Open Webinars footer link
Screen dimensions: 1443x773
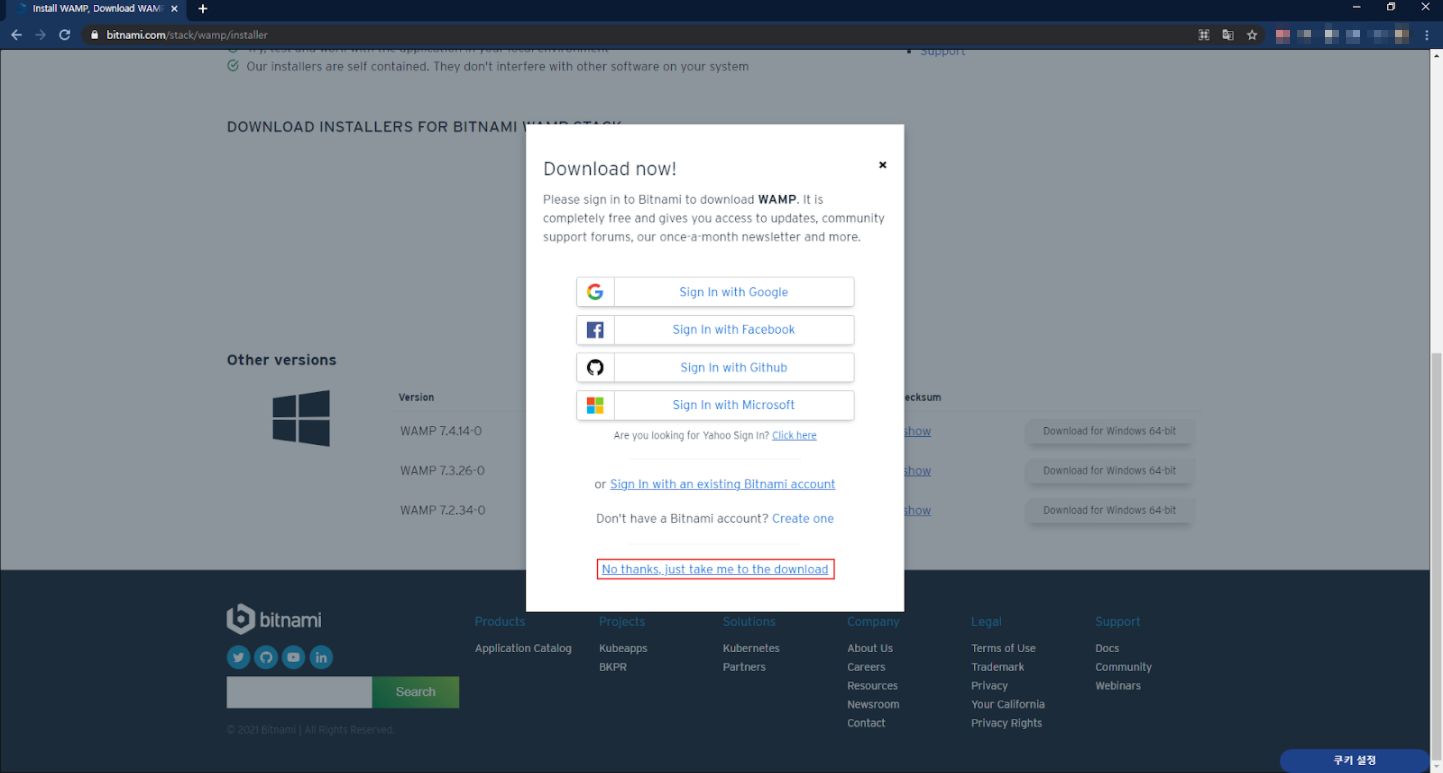click(x=1118, y=686)
